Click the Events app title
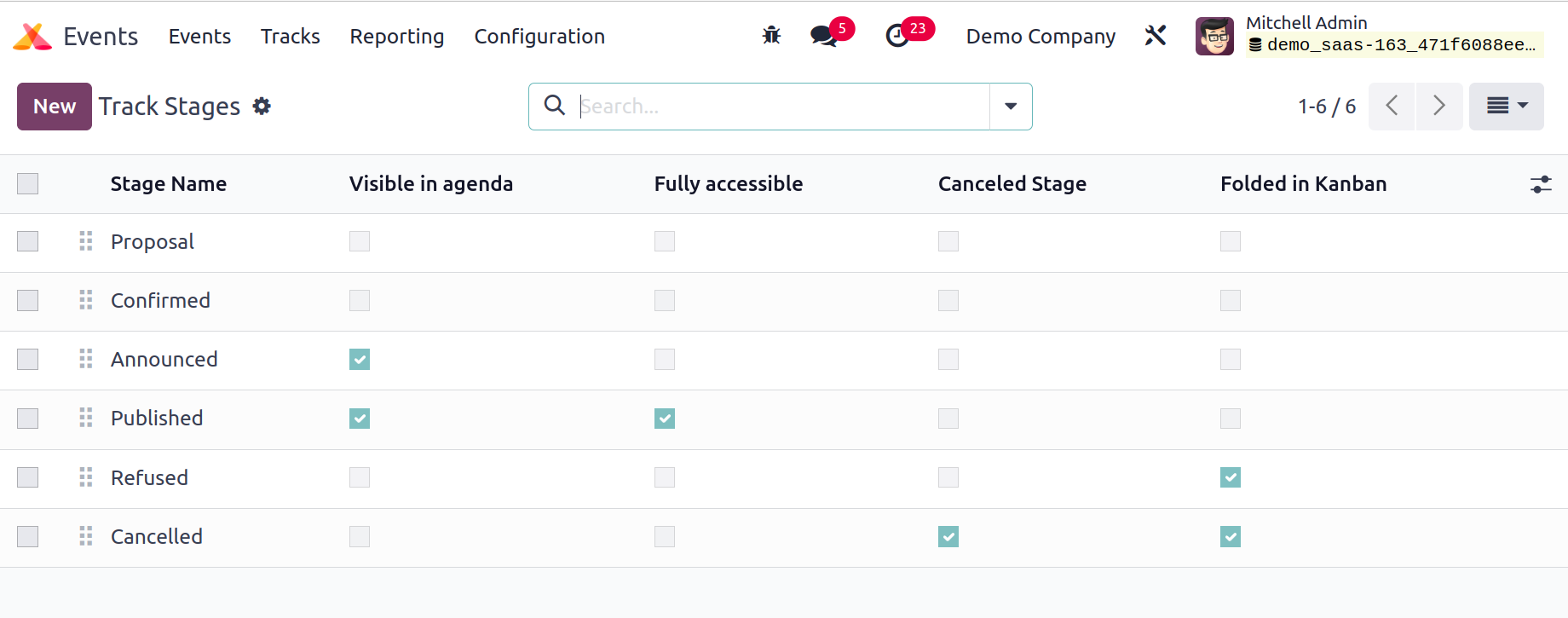 pos(101,36)
